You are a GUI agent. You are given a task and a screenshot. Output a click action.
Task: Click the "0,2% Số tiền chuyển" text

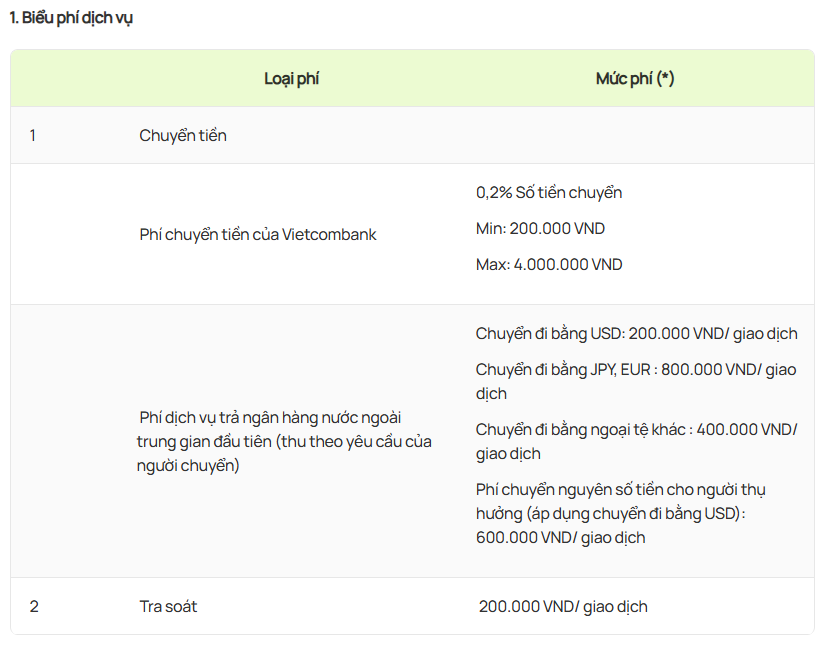(x=549, y=193)
